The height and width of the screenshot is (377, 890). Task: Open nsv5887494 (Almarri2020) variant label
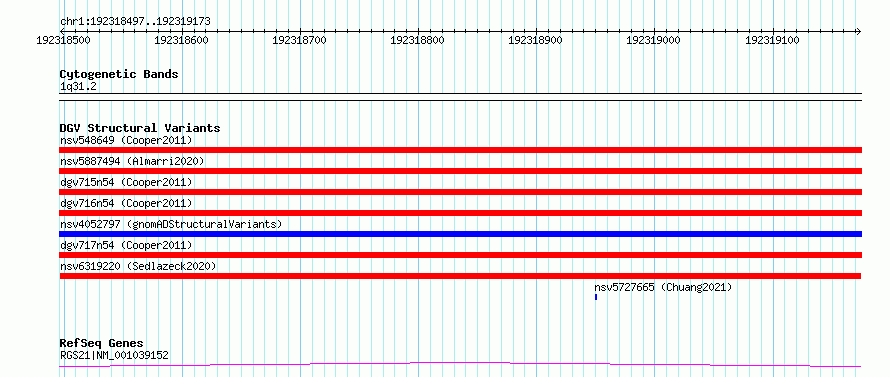(x=132, y=161)
